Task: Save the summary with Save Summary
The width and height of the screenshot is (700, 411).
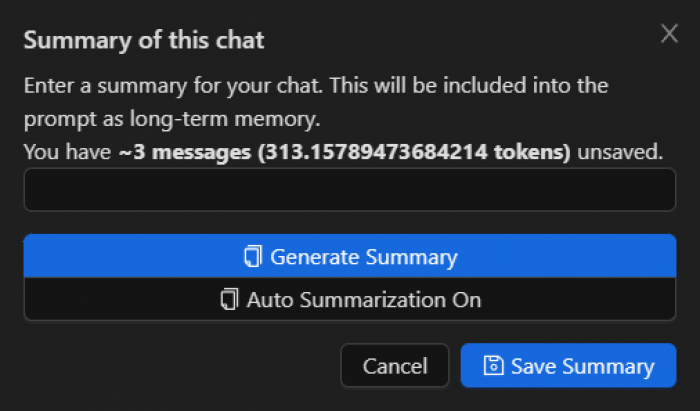Action: coord(568,366)
